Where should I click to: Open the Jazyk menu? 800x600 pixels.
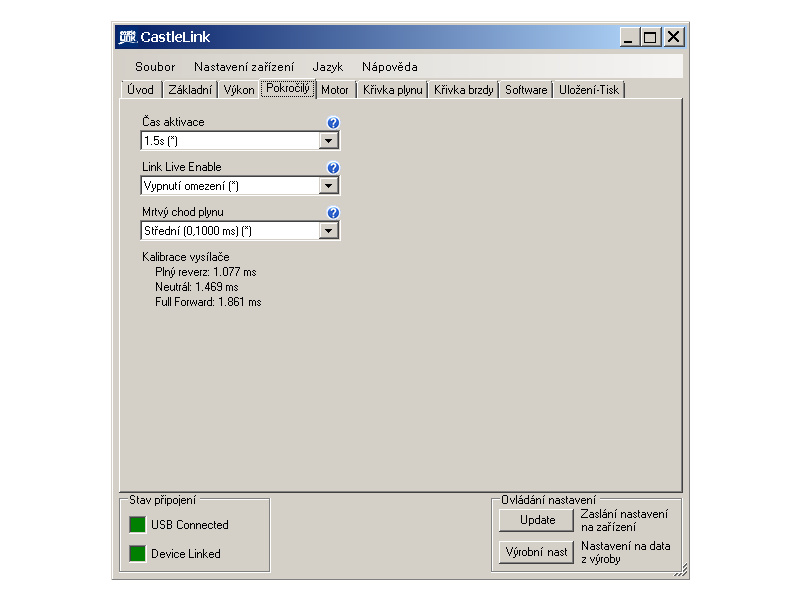click(x=327, y=67)
